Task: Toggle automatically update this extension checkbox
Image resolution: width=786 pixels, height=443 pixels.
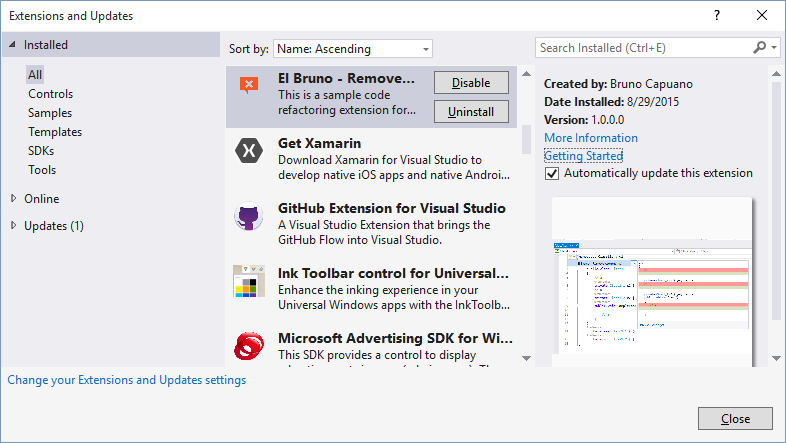Action: pyautogui.click(x=552, y=173)
